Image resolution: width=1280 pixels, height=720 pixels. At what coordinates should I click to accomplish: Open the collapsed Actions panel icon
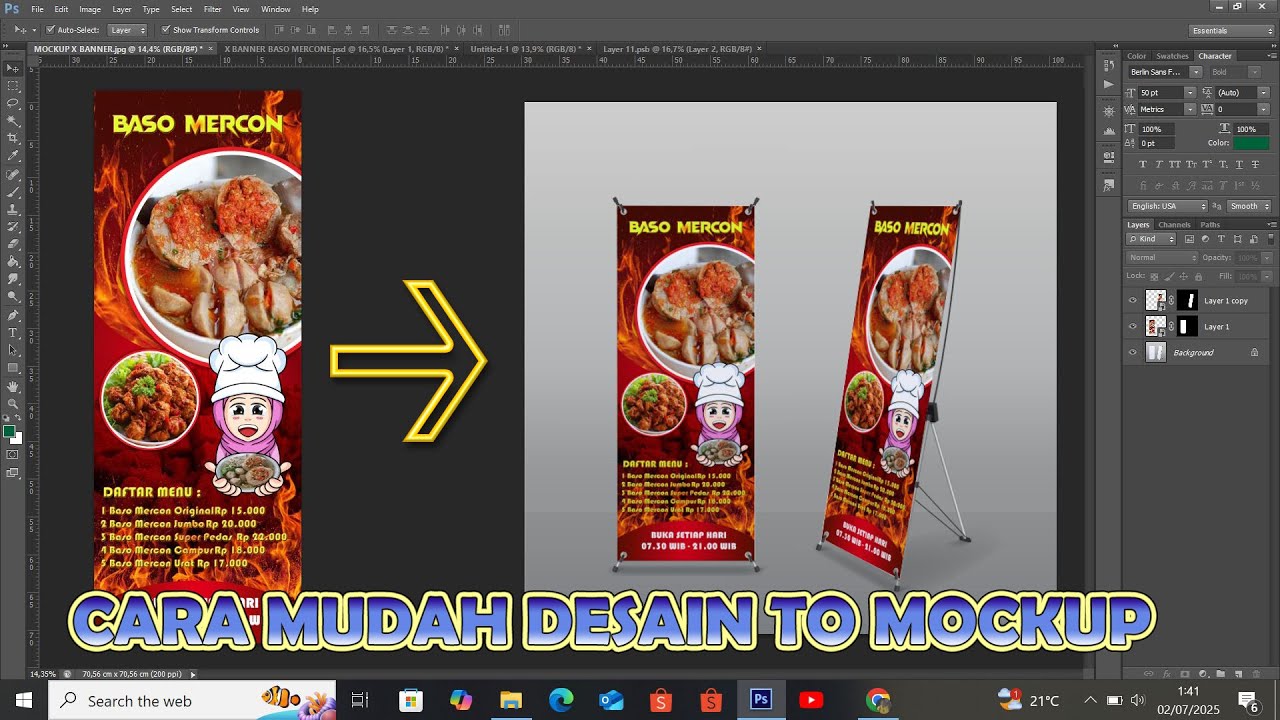click(1109, 85)
